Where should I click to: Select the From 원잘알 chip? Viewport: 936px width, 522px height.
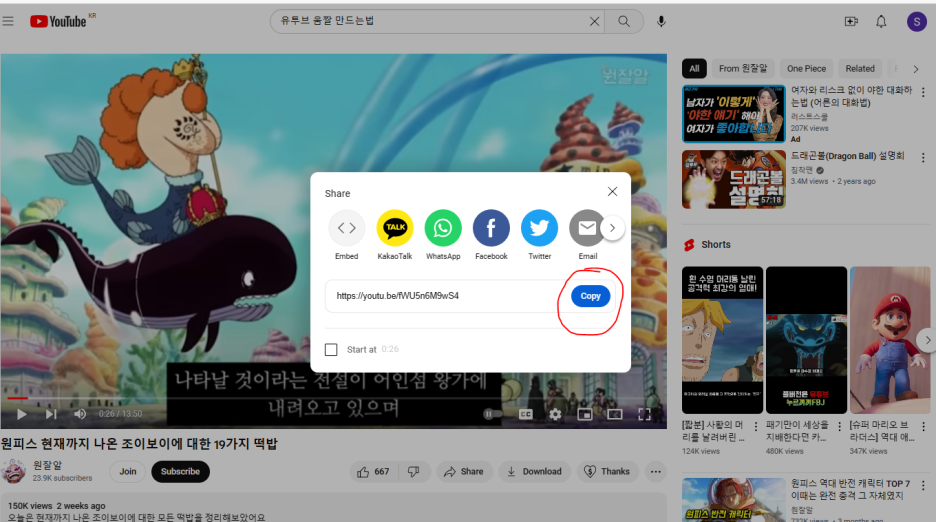coord(743,69)
